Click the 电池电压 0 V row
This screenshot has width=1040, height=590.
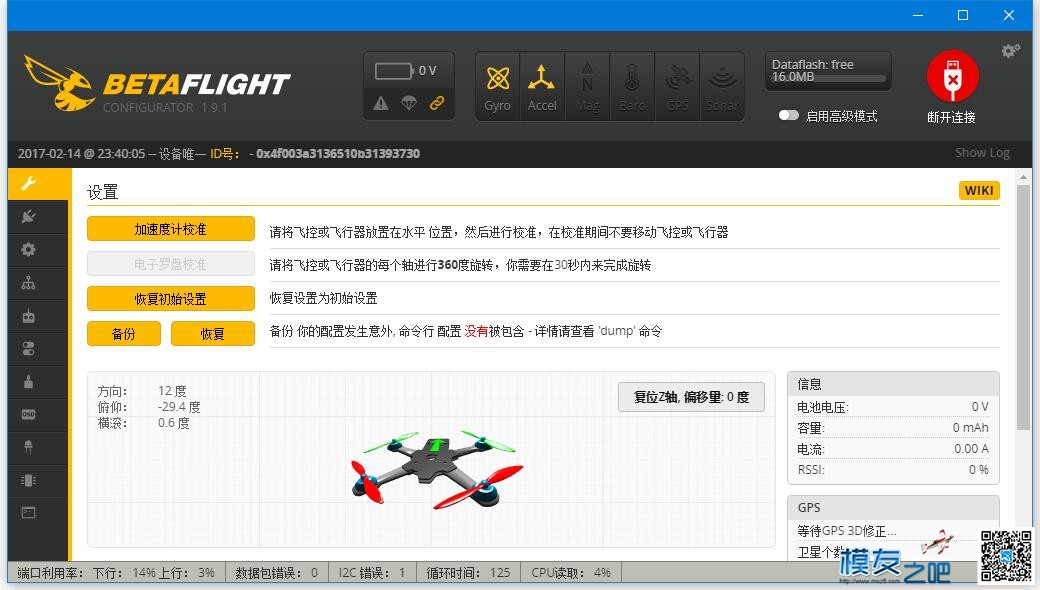coord(893,407)
